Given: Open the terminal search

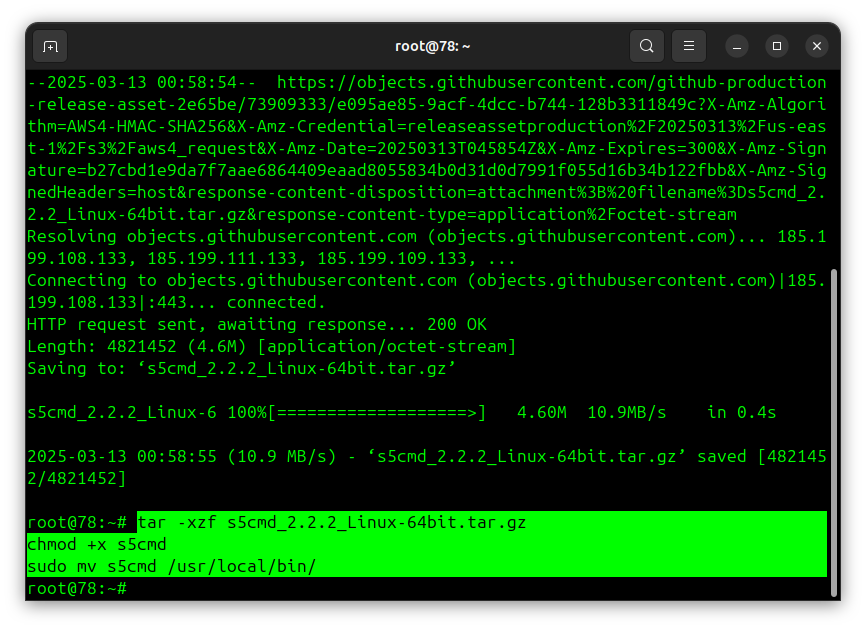Looking at the screenshot, I should click(647, 46).
